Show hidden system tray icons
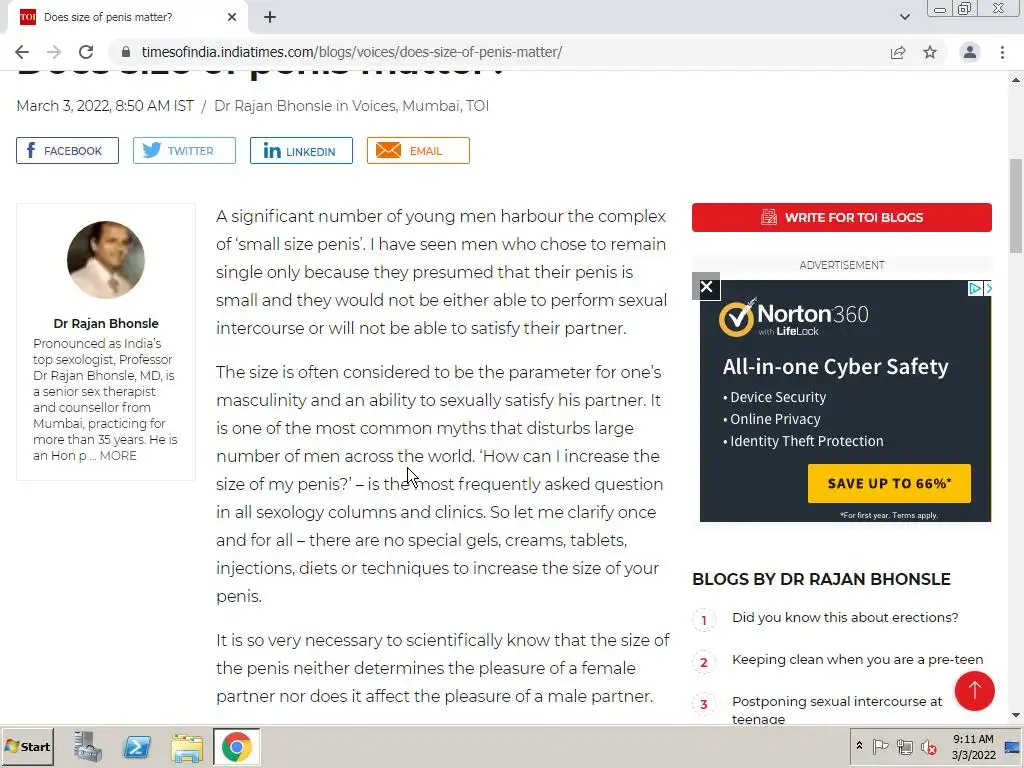 point(859,746)
